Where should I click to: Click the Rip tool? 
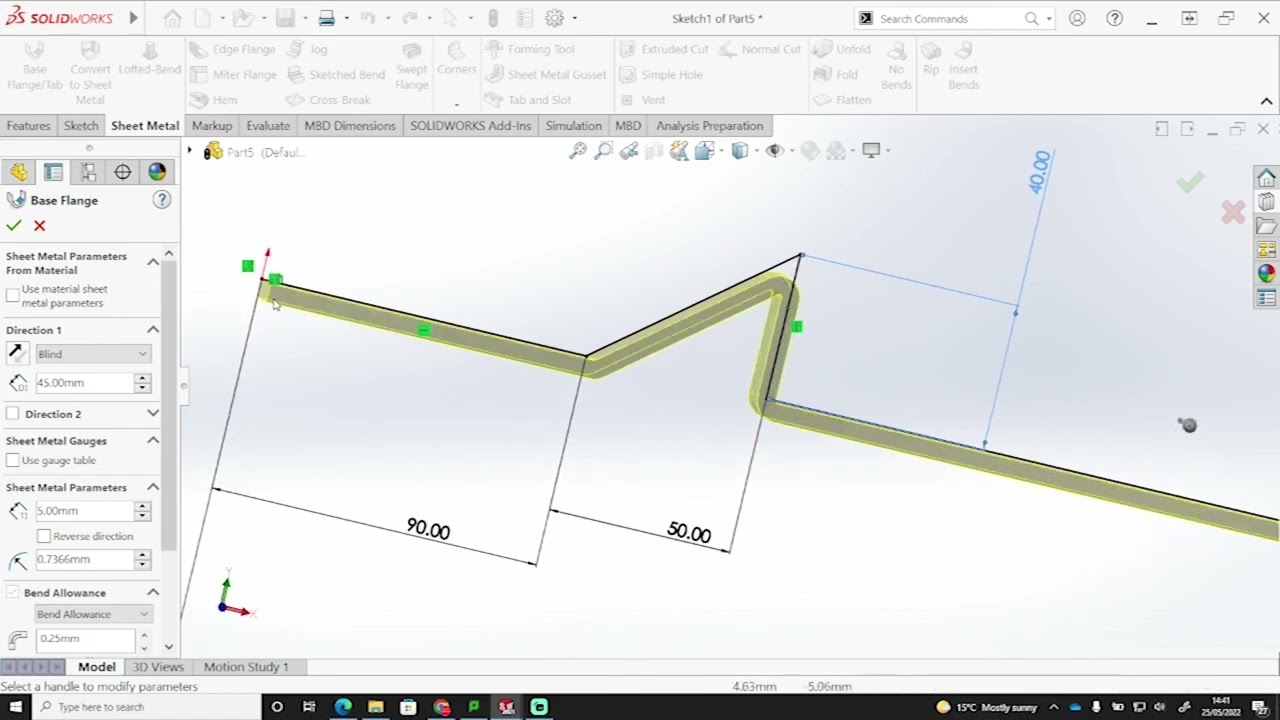(931, 60)
